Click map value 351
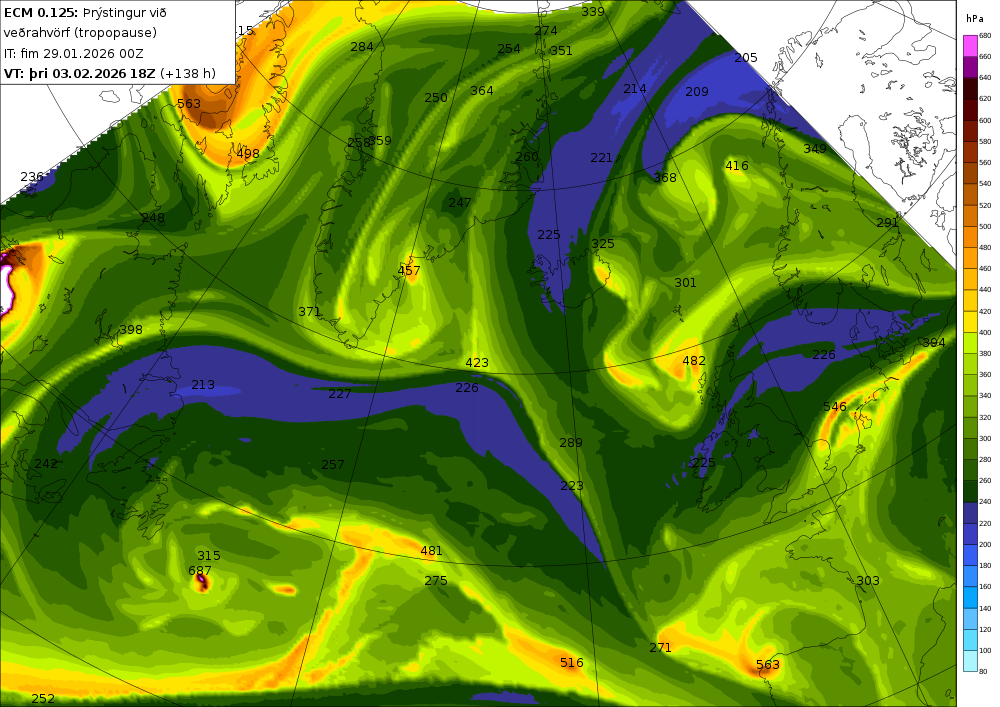This screenshot has height=707, width=1000. tap(561, 51)
